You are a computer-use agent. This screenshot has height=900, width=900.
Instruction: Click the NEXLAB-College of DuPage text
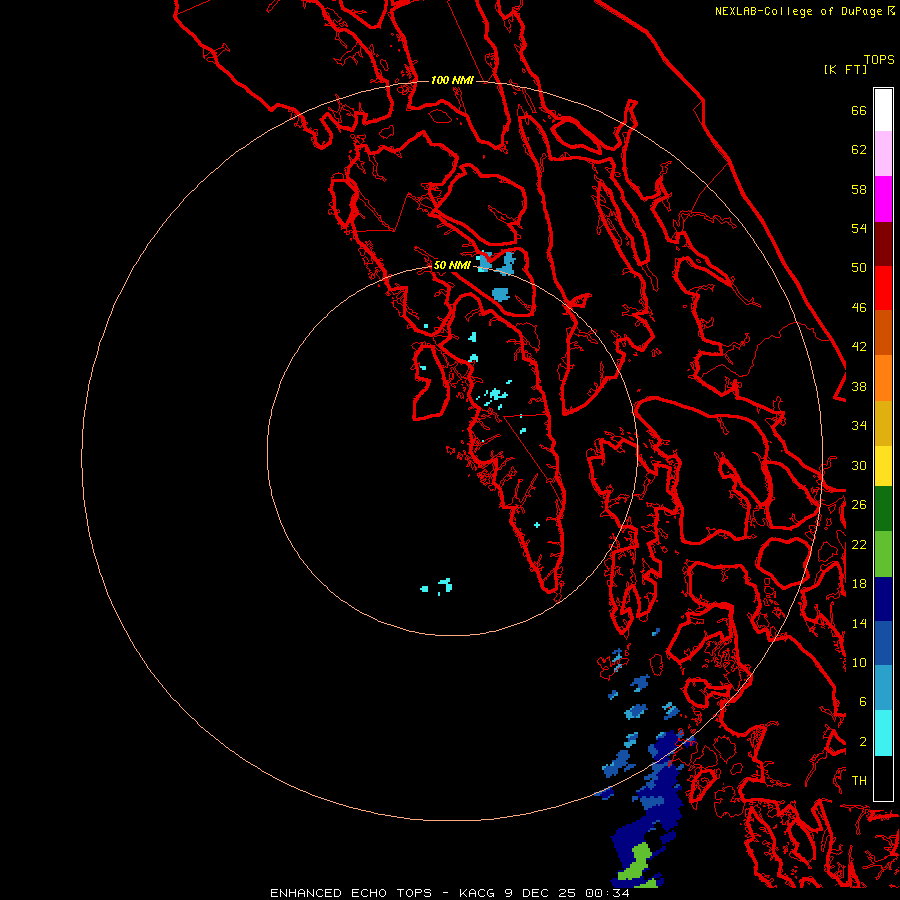[799, 11]
